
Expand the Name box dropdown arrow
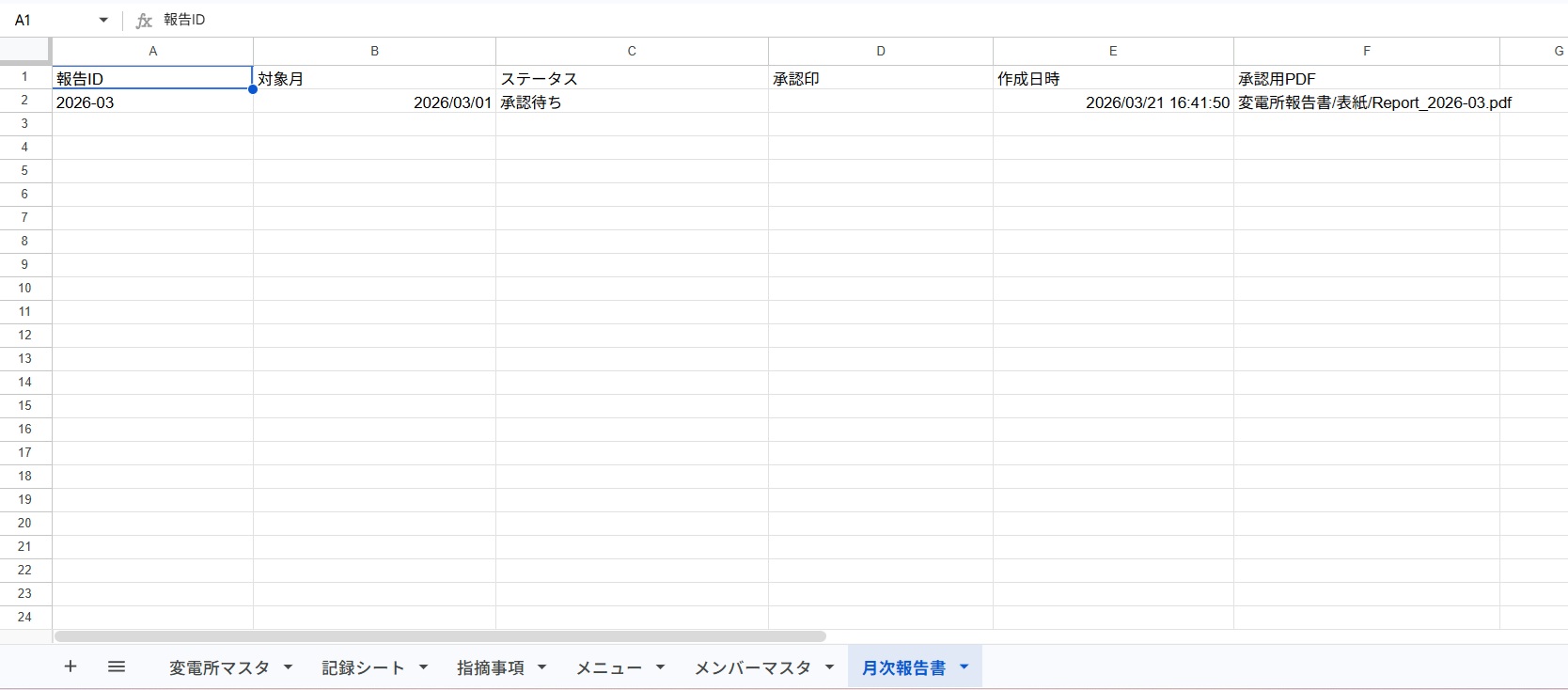click(x=103, y=20)
